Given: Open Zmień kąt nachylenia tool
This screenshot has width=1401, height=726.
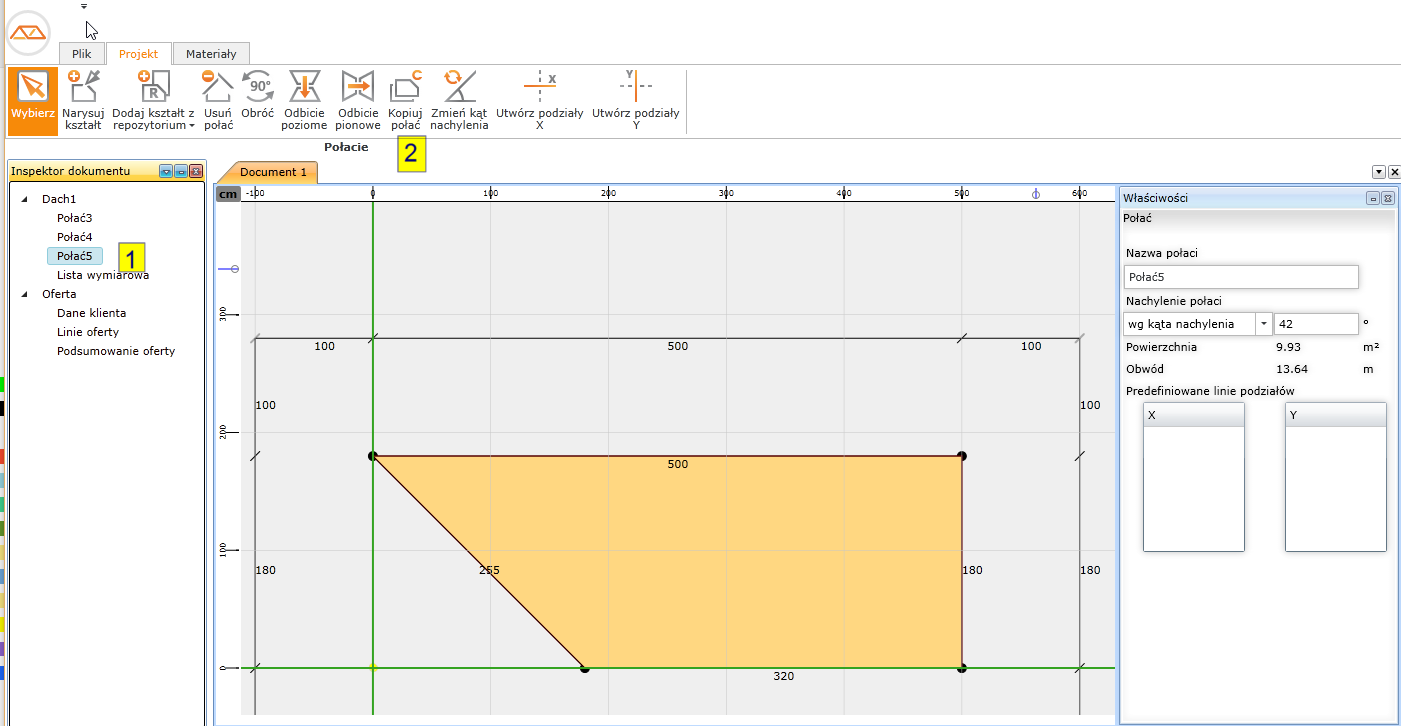Looking at the screenshot, I should click(459, 101).
